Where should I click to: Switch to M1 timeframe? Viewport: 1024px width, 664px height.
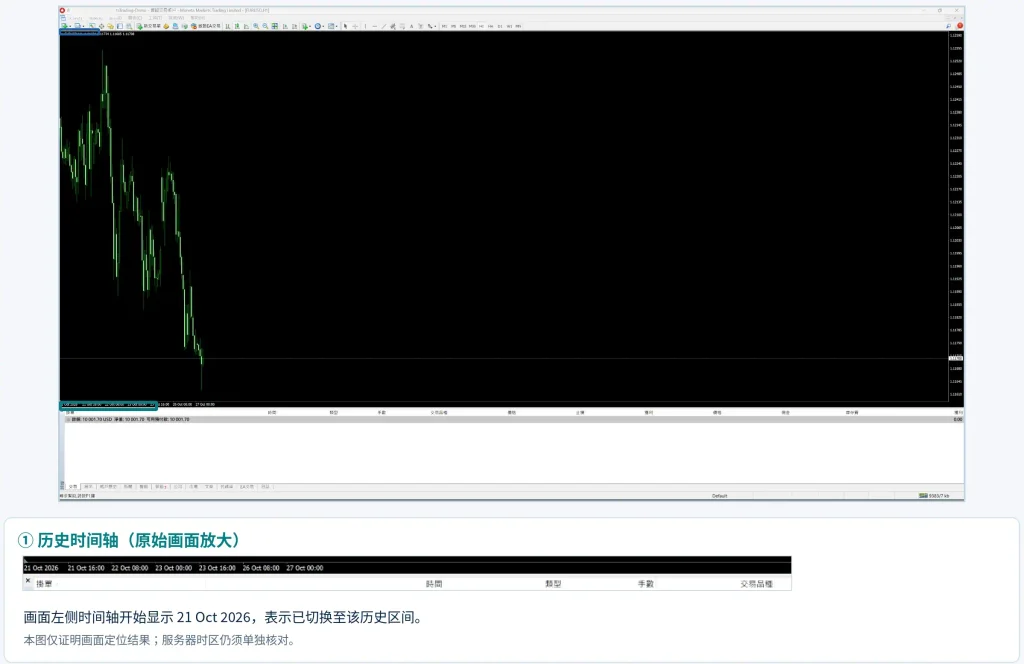click(445, 26)
